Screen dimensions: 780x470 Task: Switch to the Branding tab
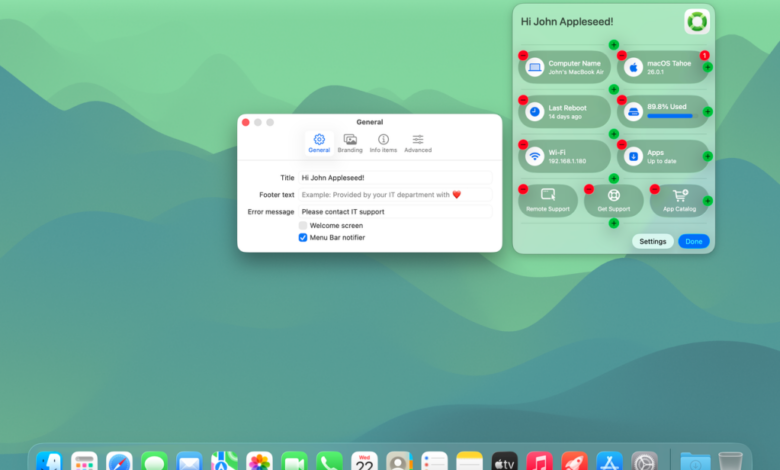pos(350,143)
